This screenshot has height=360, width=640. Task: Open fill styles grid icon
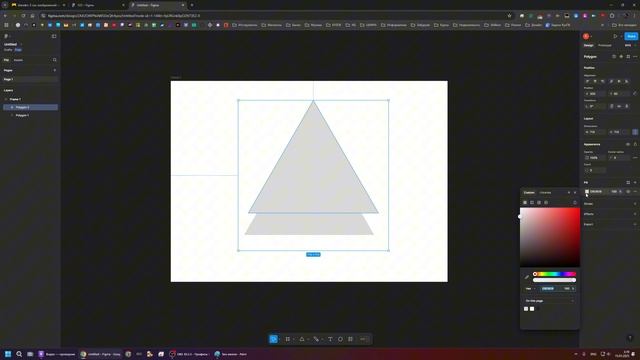point(628,182)
